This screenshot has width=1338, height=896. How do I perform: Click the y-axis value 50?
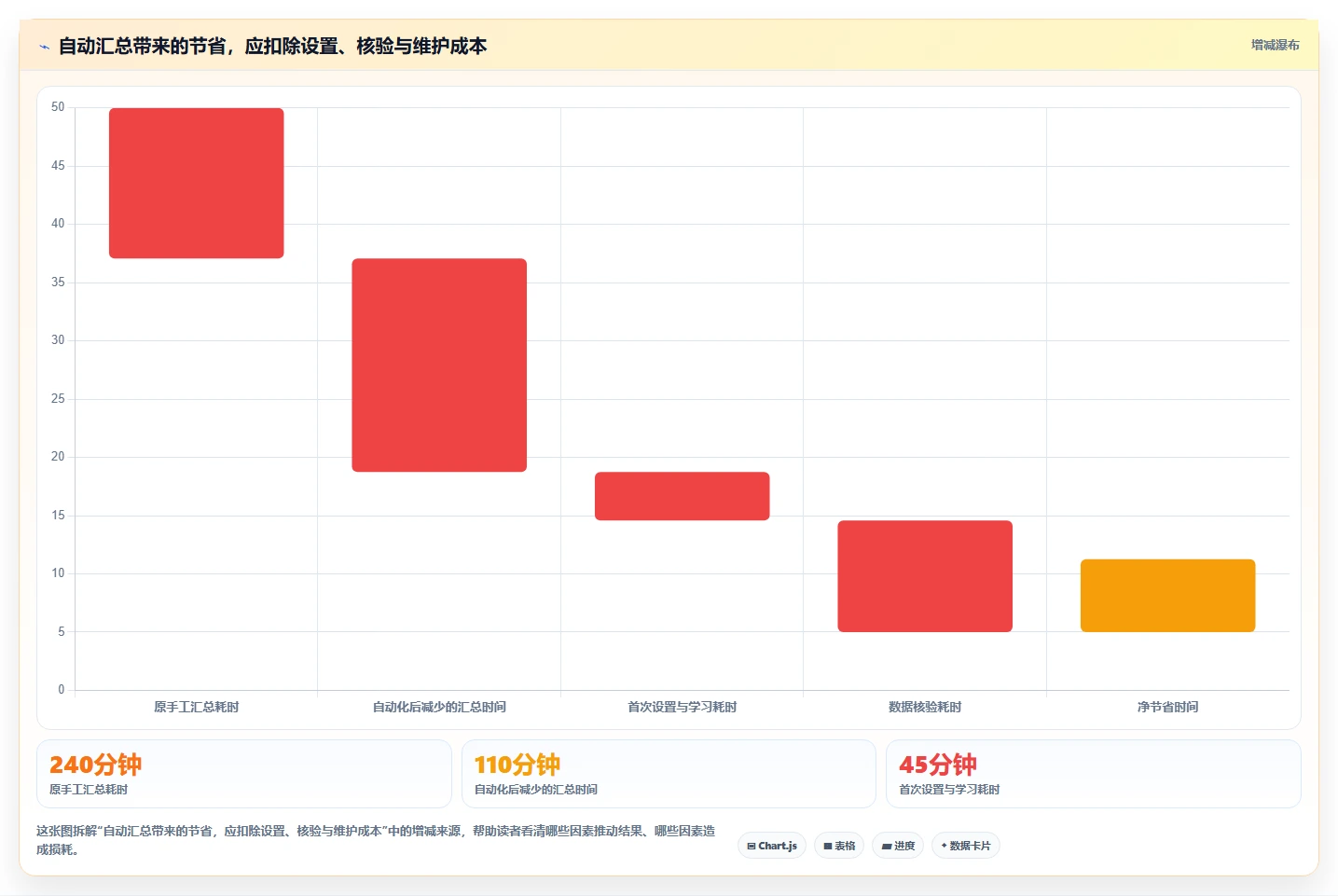pyautogui.click(x=58, y=107)
